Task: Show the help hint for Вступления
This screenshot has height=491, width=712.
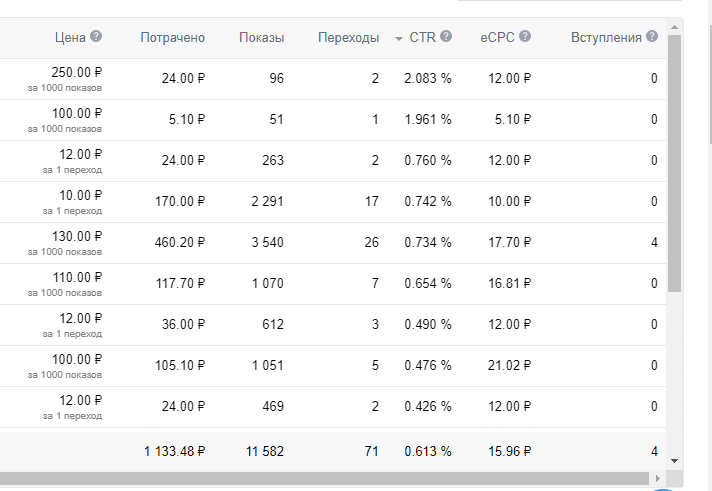Action: [652, 37]
